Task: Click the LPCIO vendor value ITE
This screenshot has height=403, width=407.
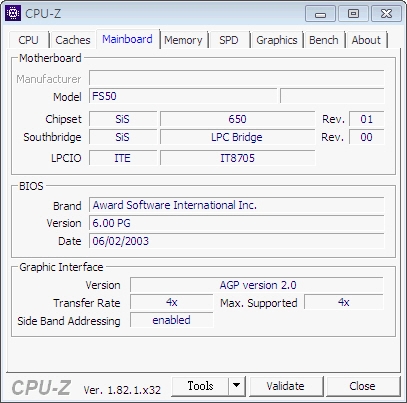Action: 123,158
